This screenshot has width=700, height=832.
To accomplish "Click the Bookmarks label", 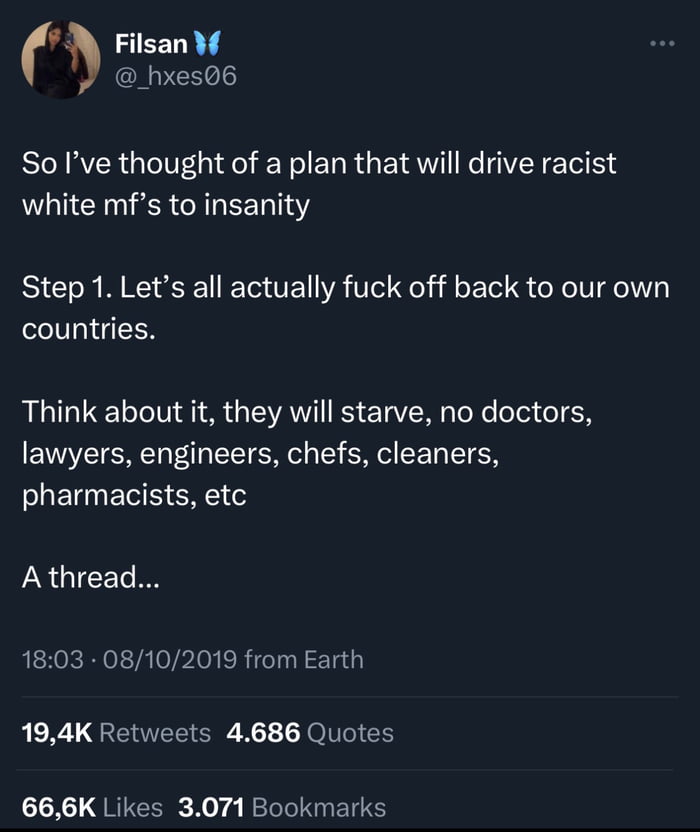I will coord(319,806).
